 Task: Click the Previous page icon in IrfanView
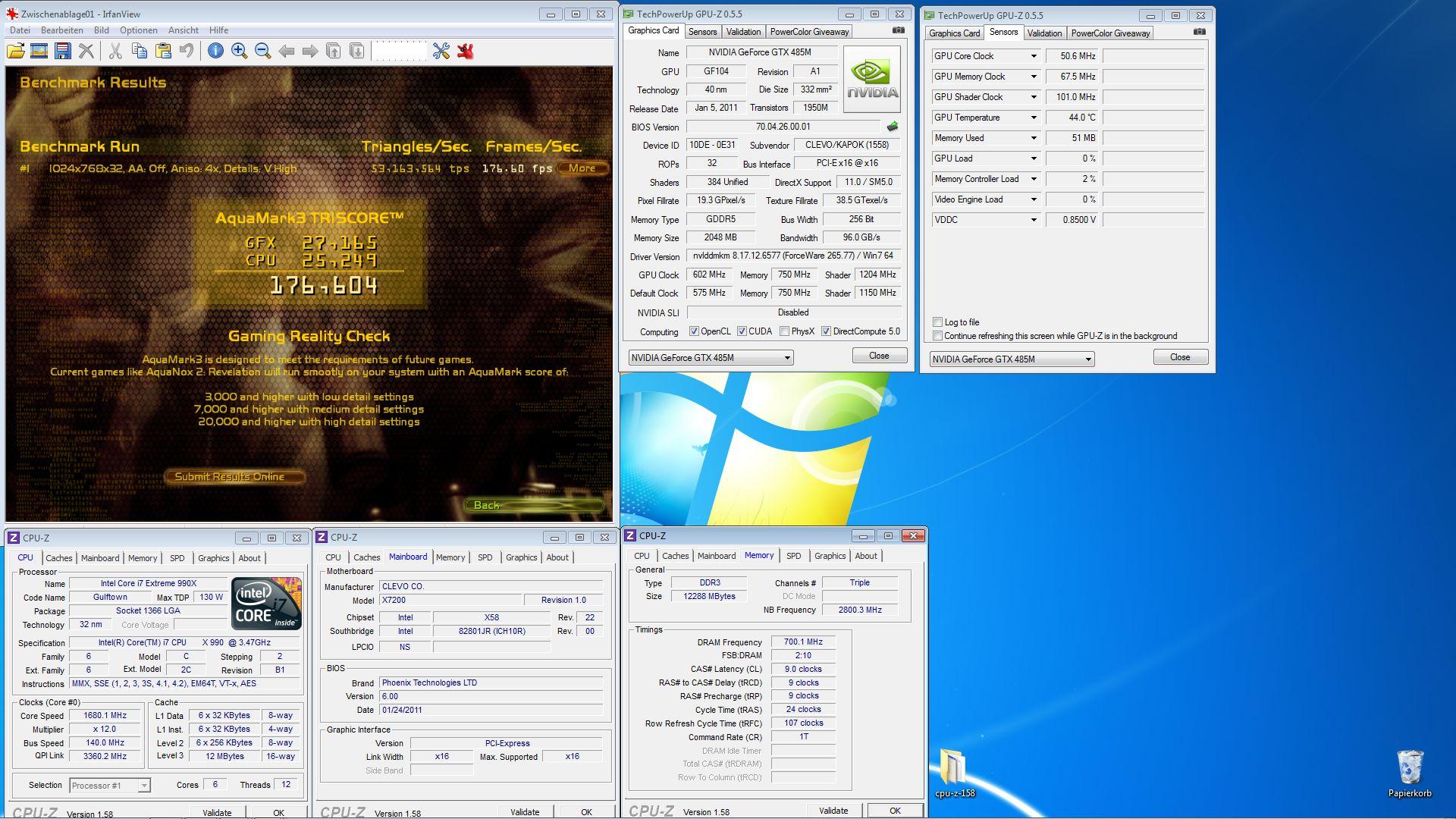334,51
